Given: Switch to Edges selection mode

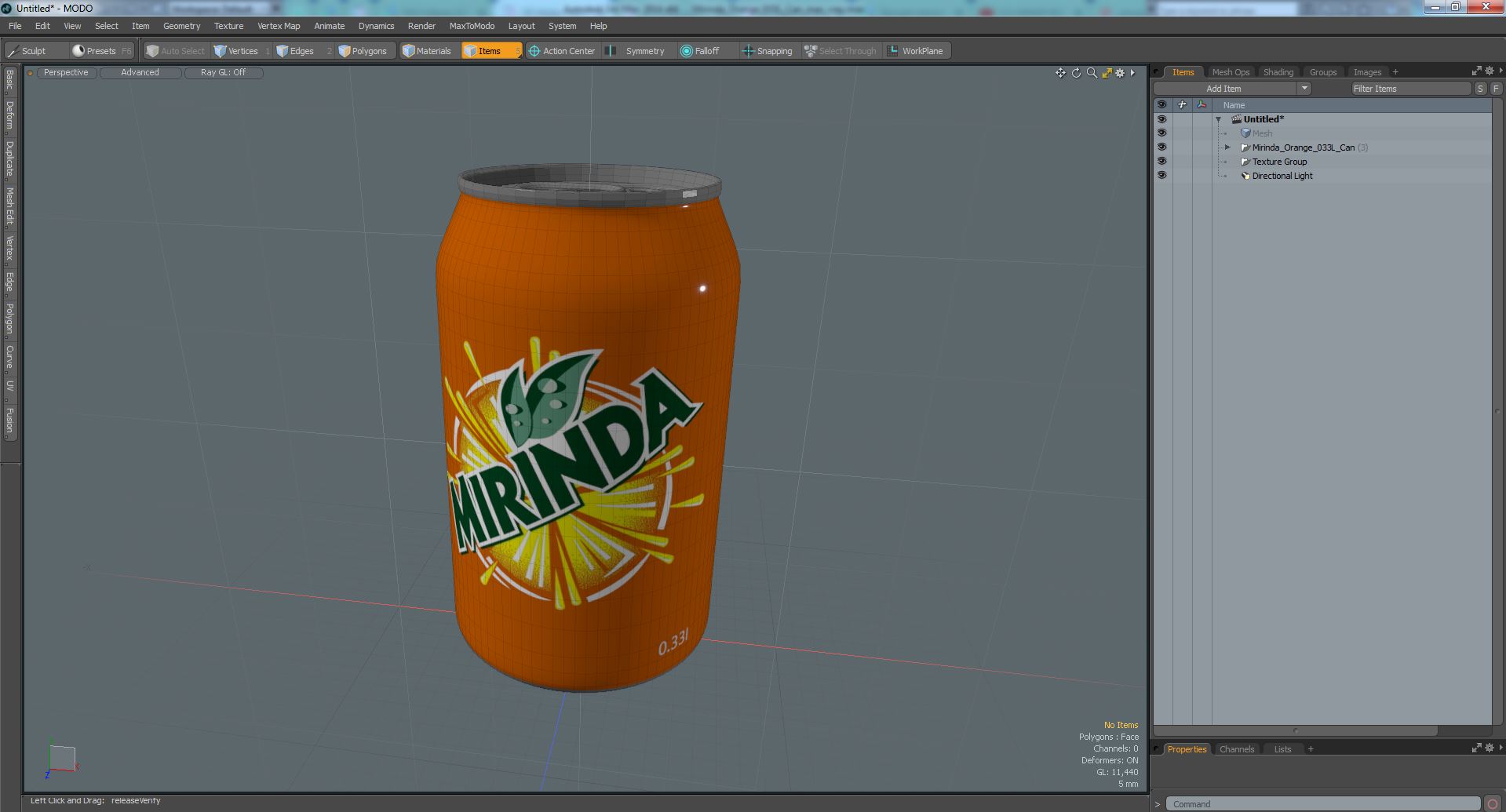Looking at the screenshot, I should pos(303,51).
